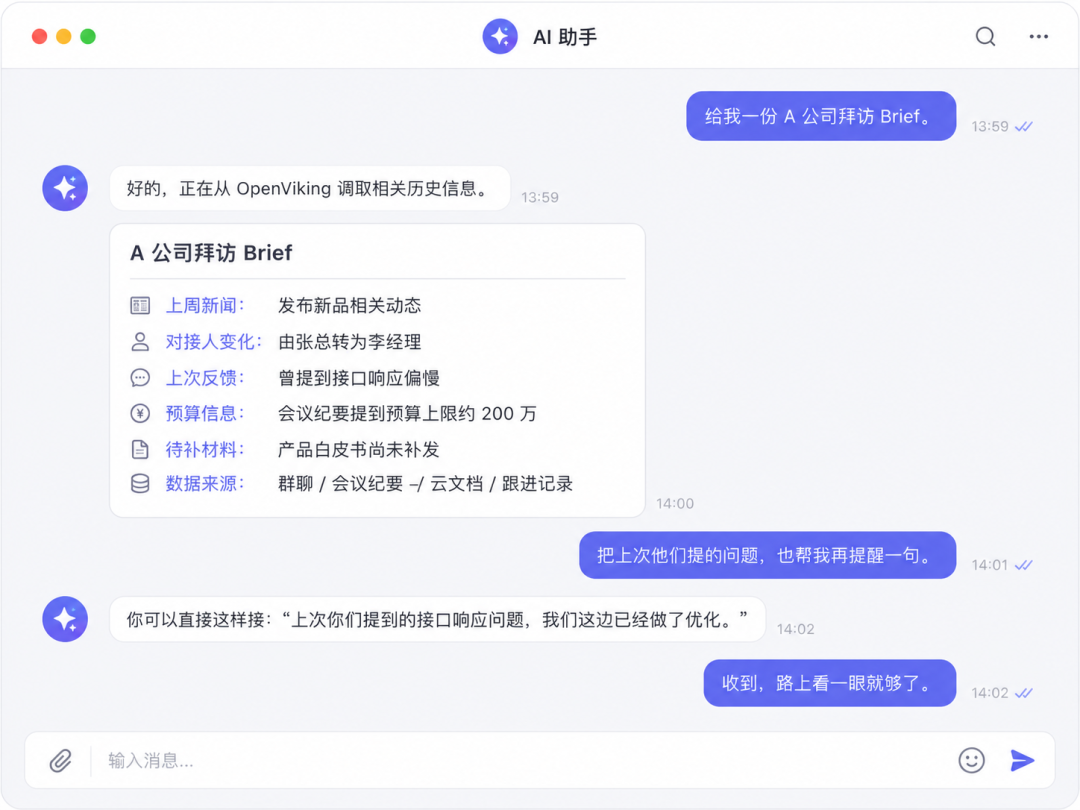Click the 14:01 timestamp
1080x810 pixels.
(989, 565)
